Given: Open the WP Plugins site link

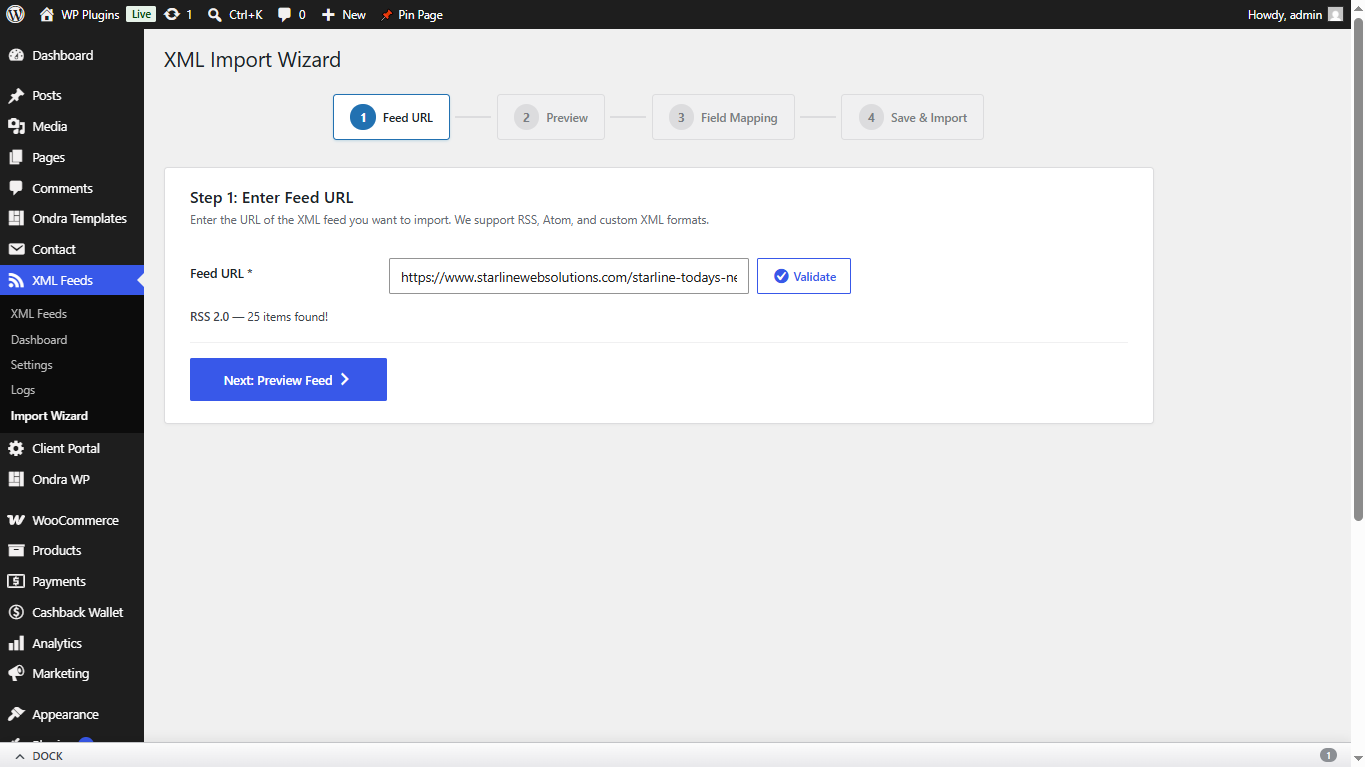Looking at the screenshot, I should [91, 15].
